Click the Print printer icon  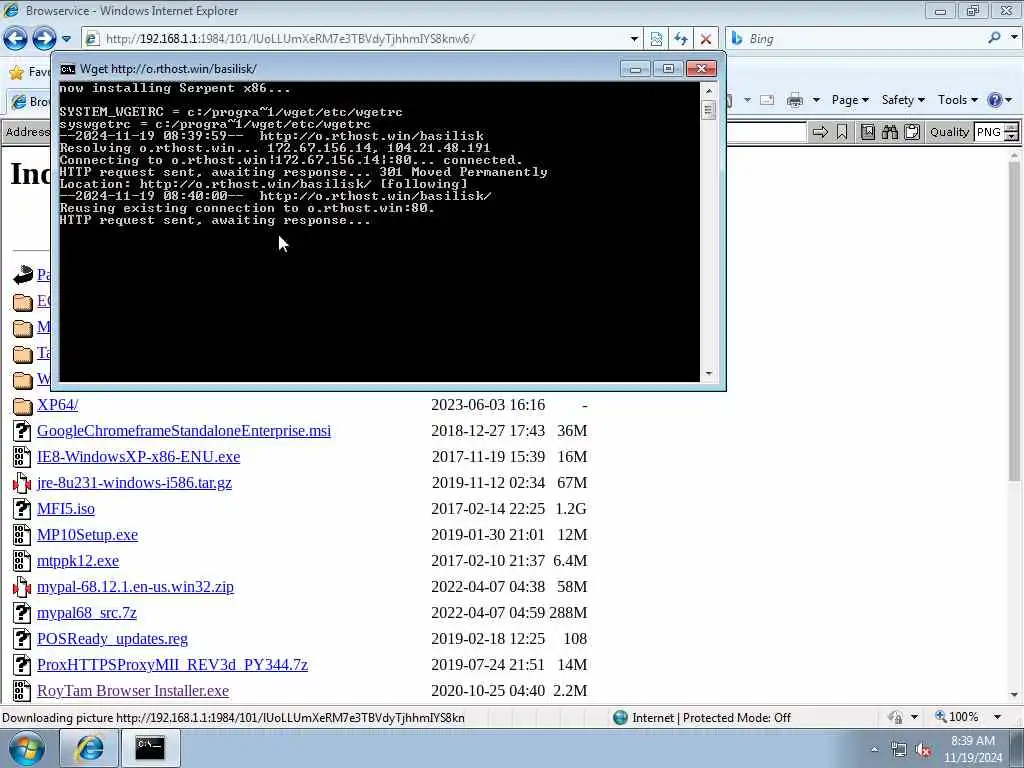click(x=795, y=100)
